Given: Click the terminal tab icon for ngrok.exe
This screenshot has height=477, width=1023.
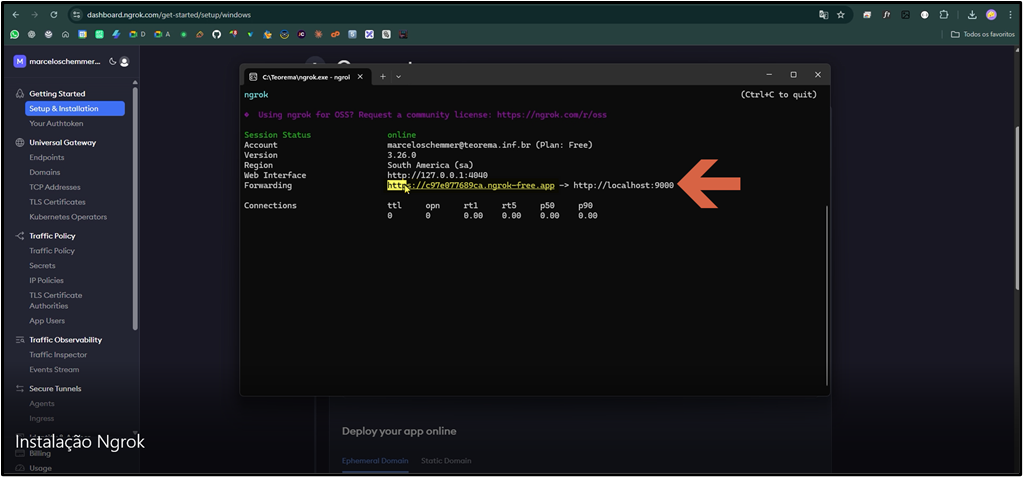Looking at the screenshot, I should (253, 76).
